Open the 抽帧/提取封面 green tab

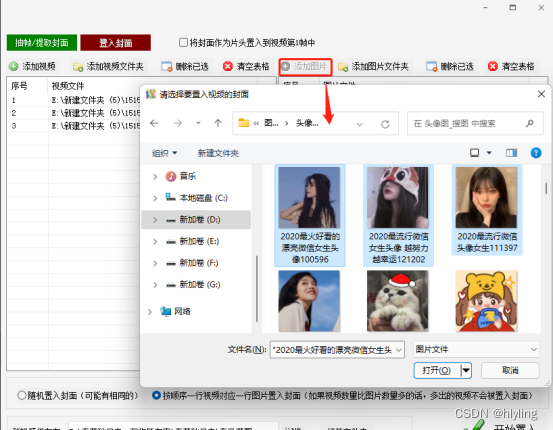click(42, 43)
